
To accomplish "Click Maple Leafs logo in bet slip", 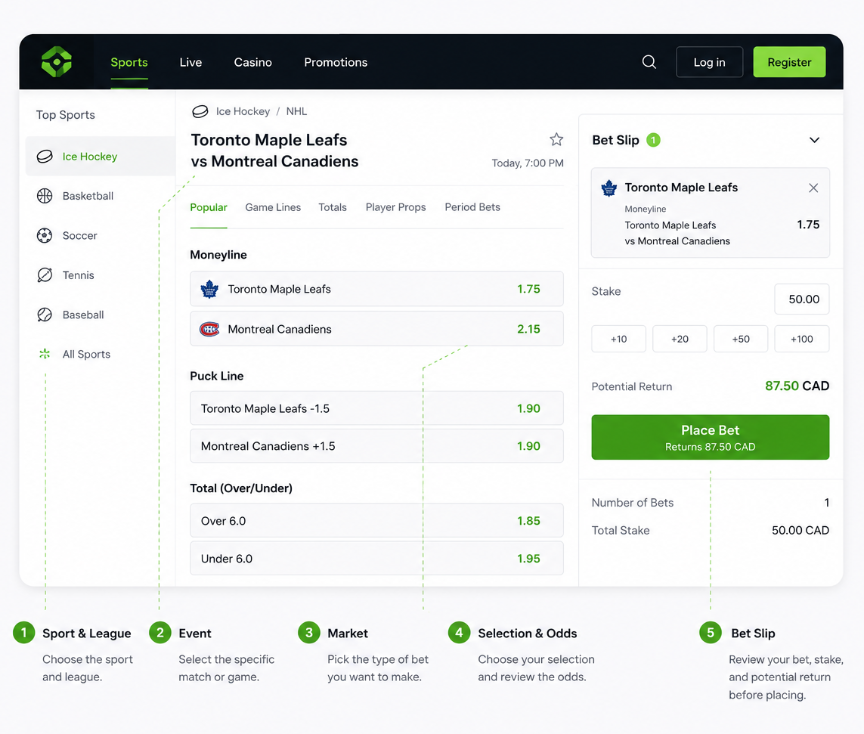I will (609, 188).
